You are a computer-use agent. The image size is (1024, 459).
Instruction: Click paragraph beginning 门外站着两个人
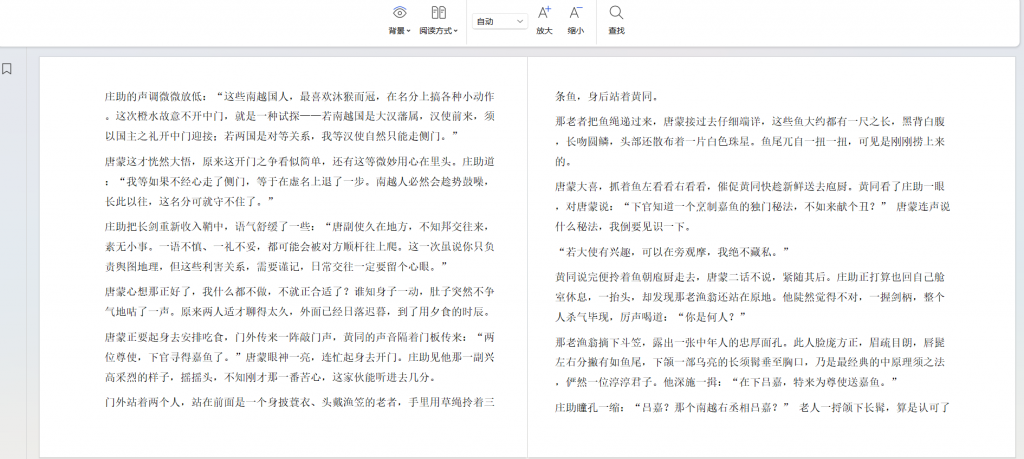coord(300,403)
